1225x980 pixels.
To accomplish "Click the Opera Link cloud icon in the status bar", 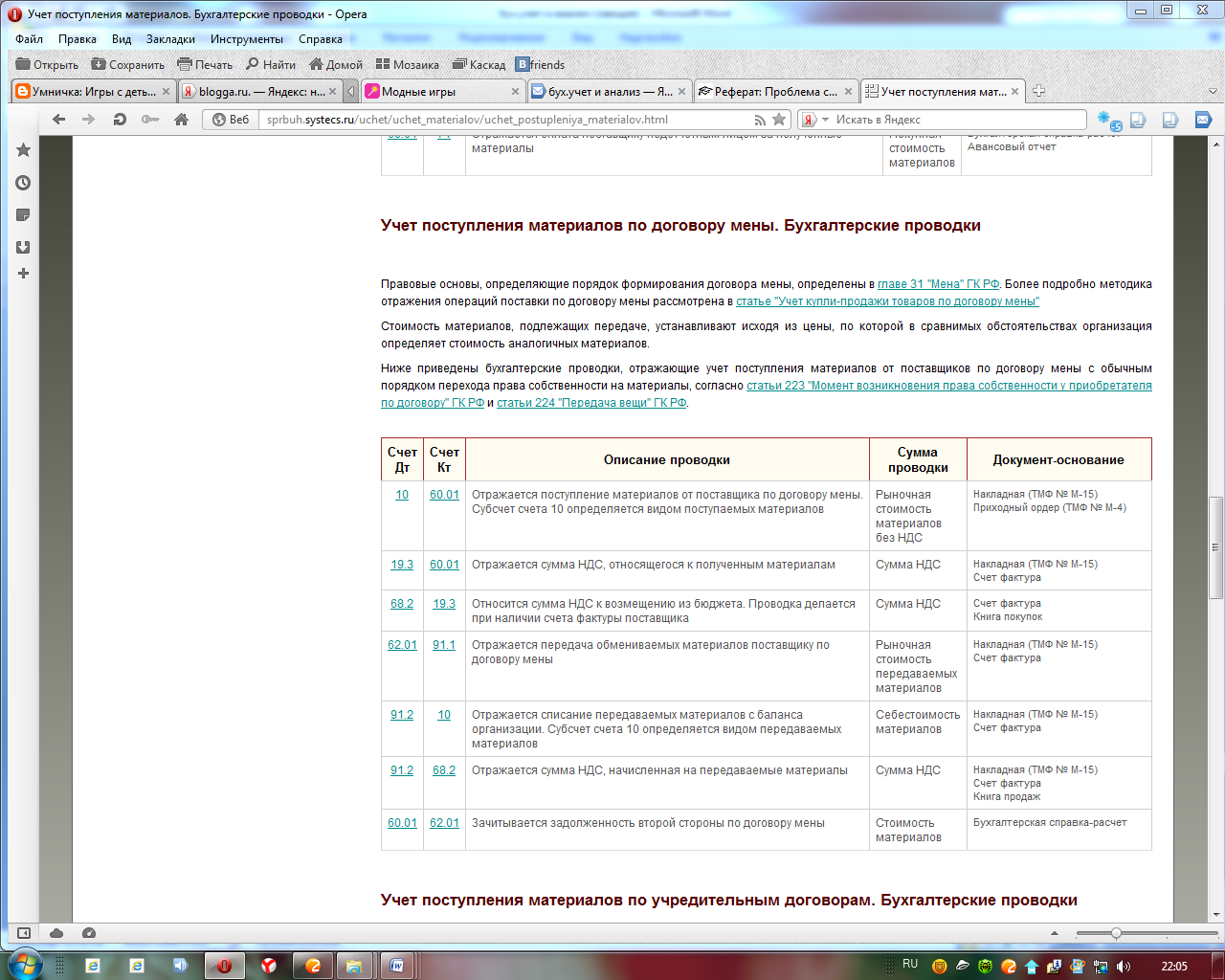I will click(56, 933).
